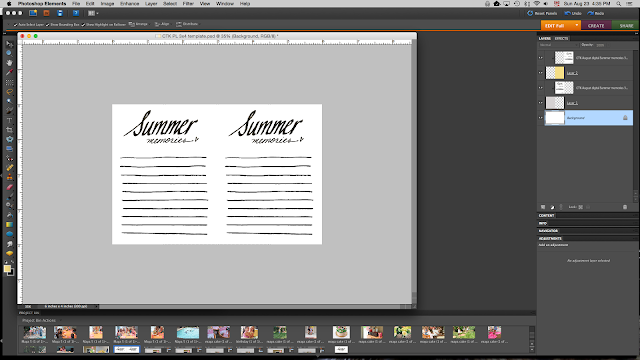Toggle Auto Select Layer checkbox

click(x=16, y=24)
